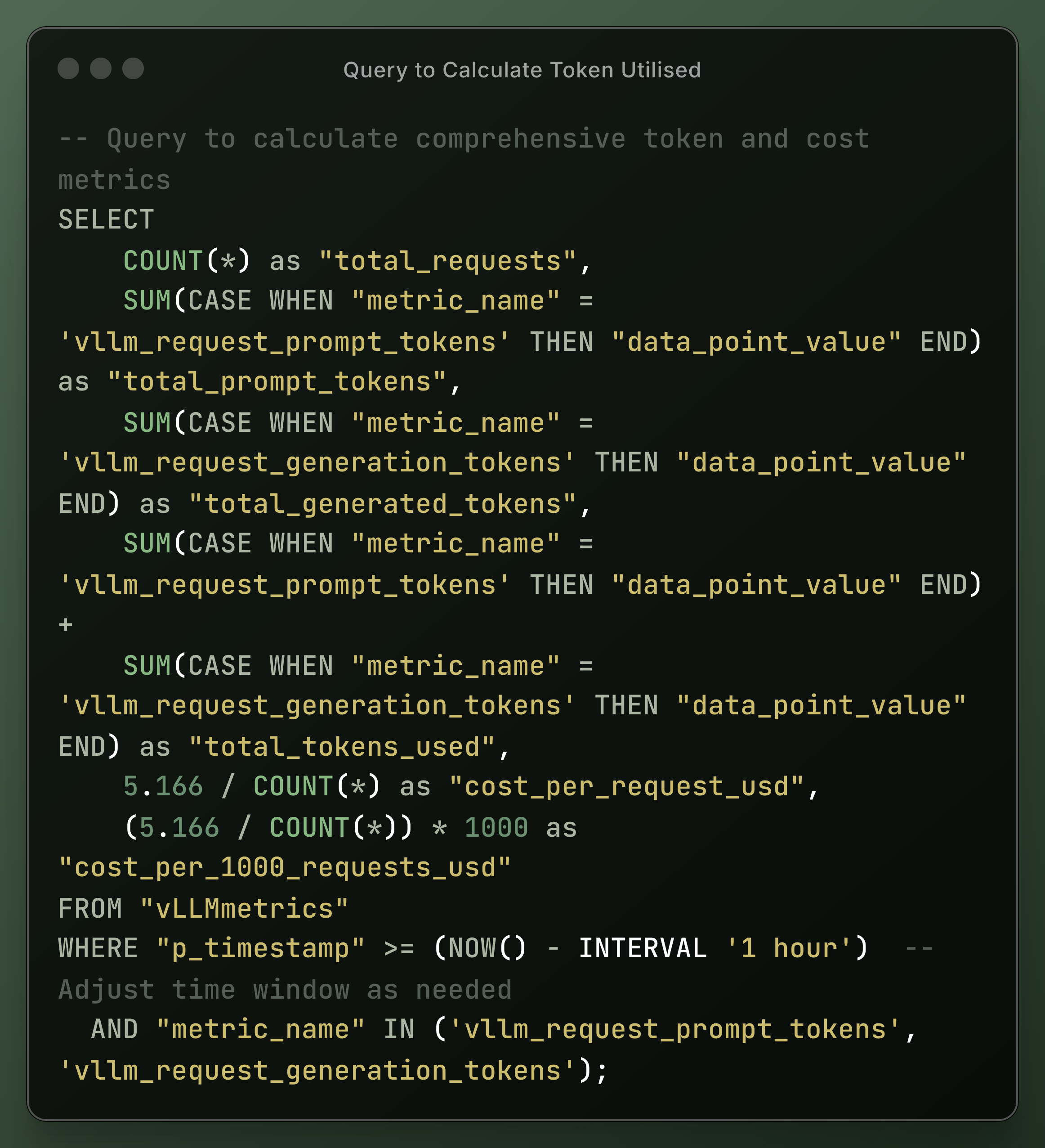1045x1148 pixels.
Task: Click the WHERE keyword
Action: point(98,948)
